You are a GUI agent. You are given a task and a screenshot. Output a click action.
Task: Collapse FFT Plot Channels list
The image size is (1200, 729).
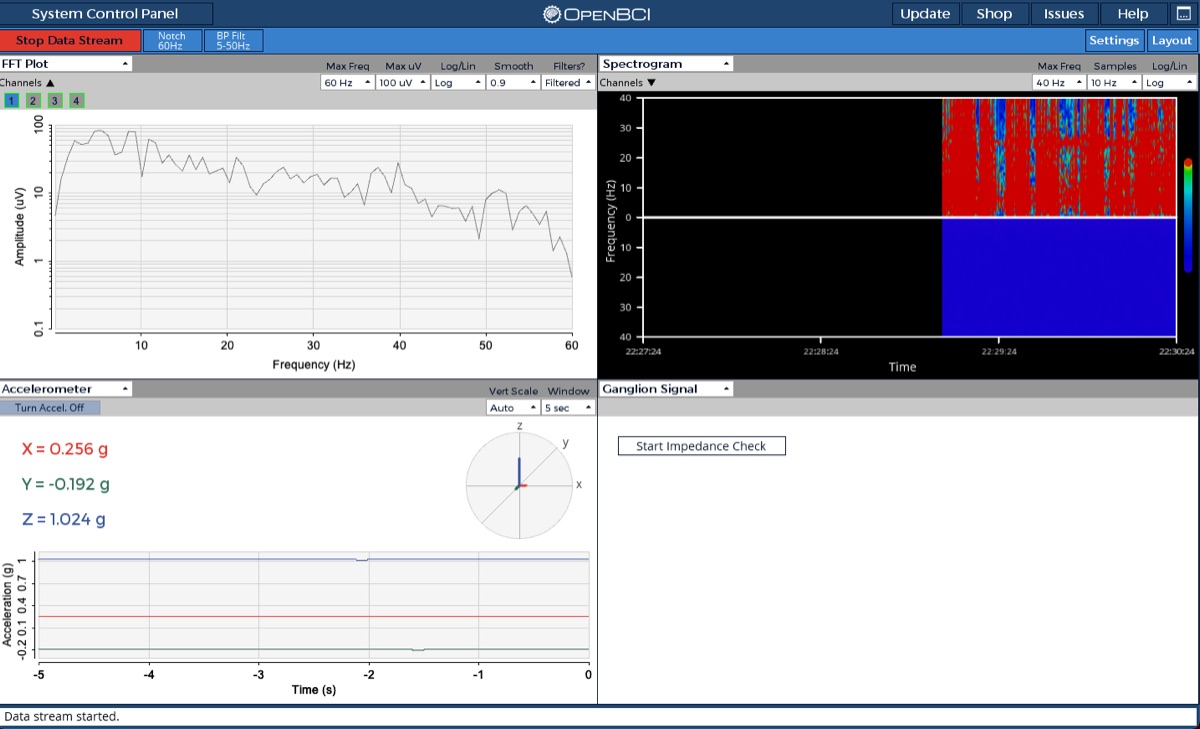27,83
